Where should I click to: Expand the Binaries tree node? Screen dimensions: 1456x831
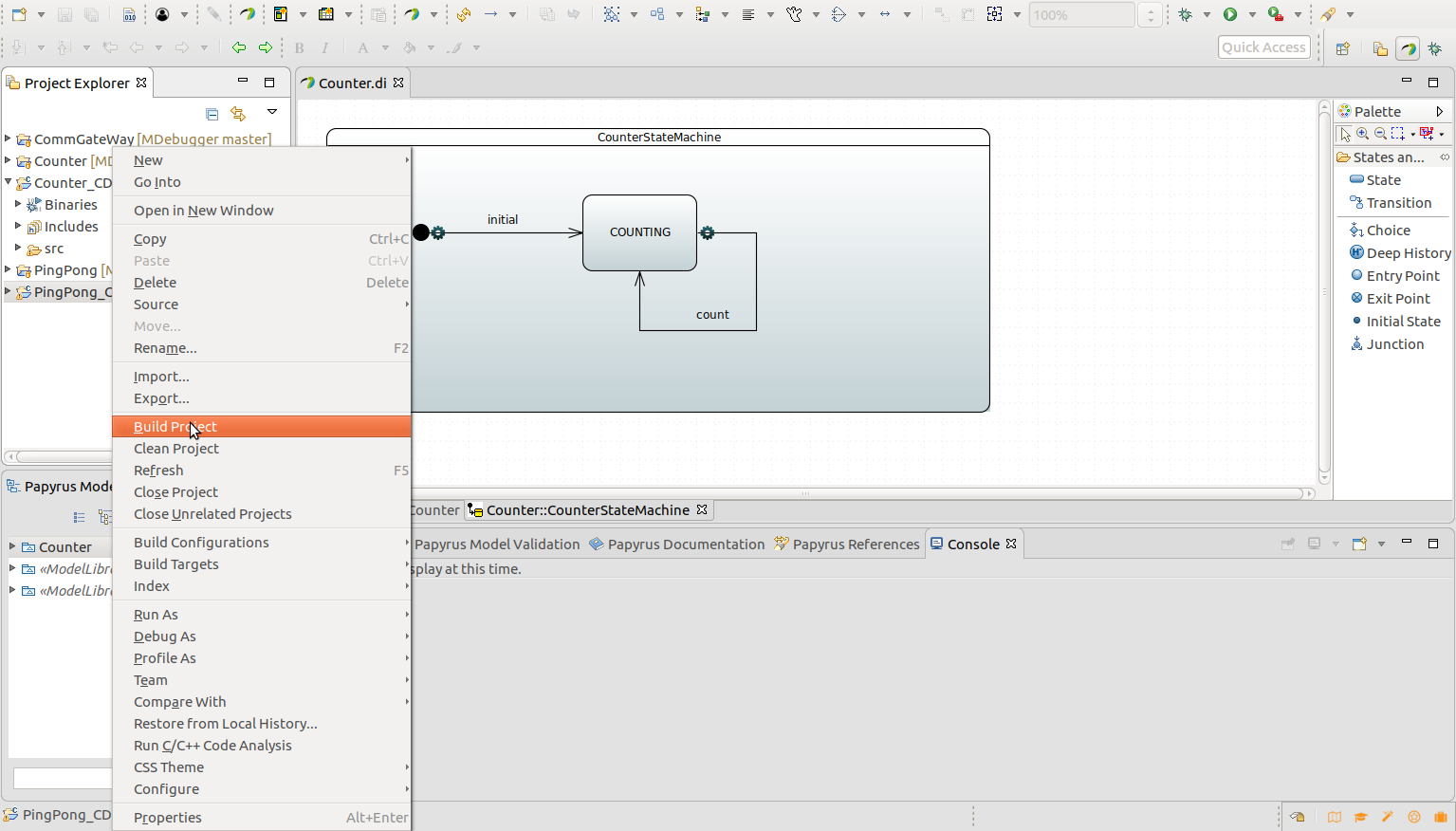click(18, 204)
